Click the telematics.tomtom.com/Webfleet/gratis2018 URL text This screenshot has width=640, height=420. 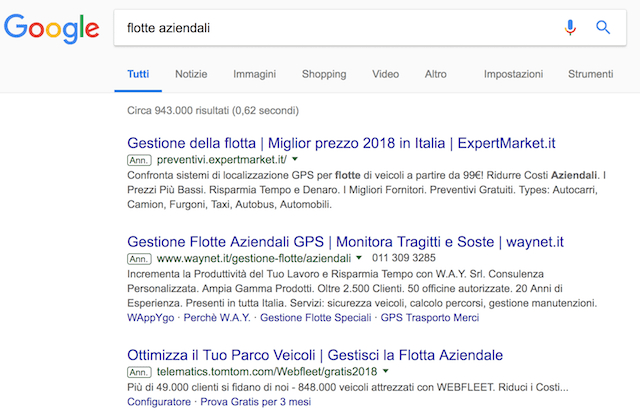[267, 372]
